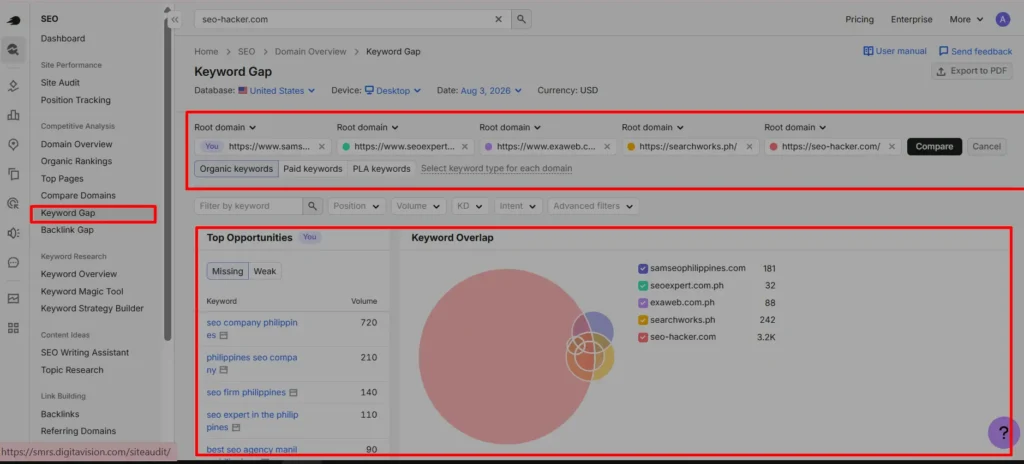Open the user avatar A icon
Screen dimensions: 1024x464
[x=1002, y=20]
